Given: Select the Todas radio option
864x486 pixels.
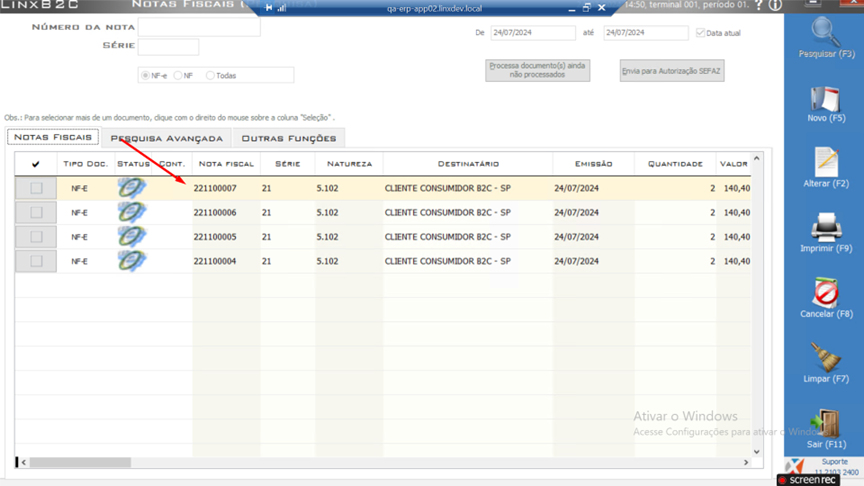Looking at the screenshot, I should (x=210, y=75).
